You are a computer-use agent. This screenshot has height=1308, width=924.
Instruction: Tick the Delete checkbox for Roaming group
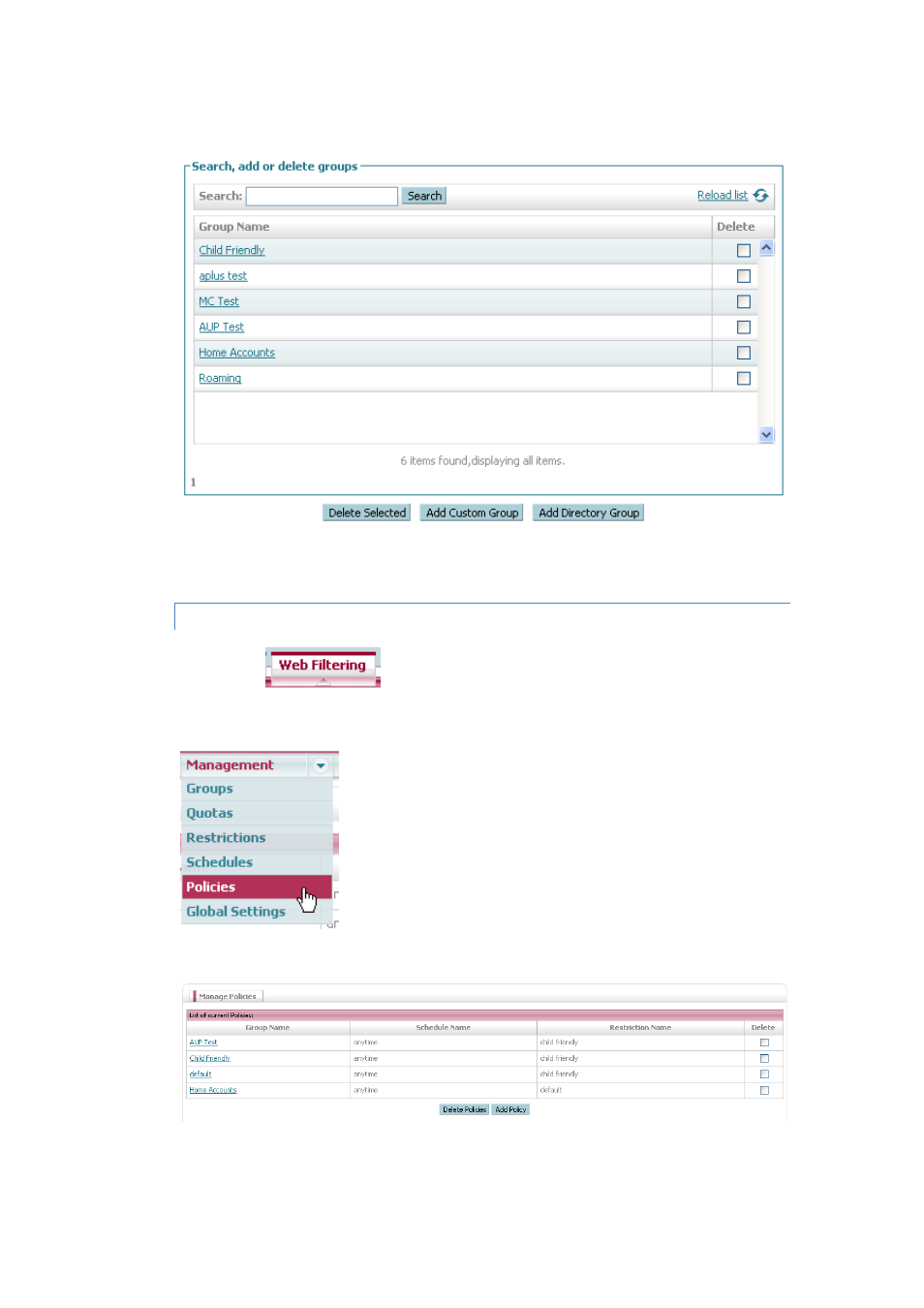pos(744,379)
